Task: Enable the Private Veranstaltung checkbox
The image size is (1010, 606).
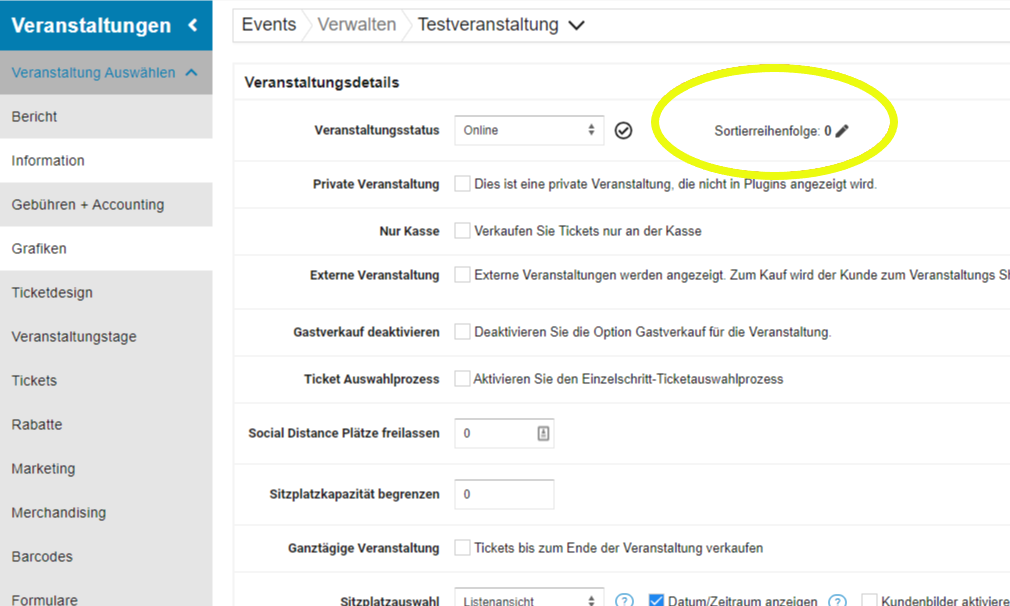Action: tap(462, 184)
